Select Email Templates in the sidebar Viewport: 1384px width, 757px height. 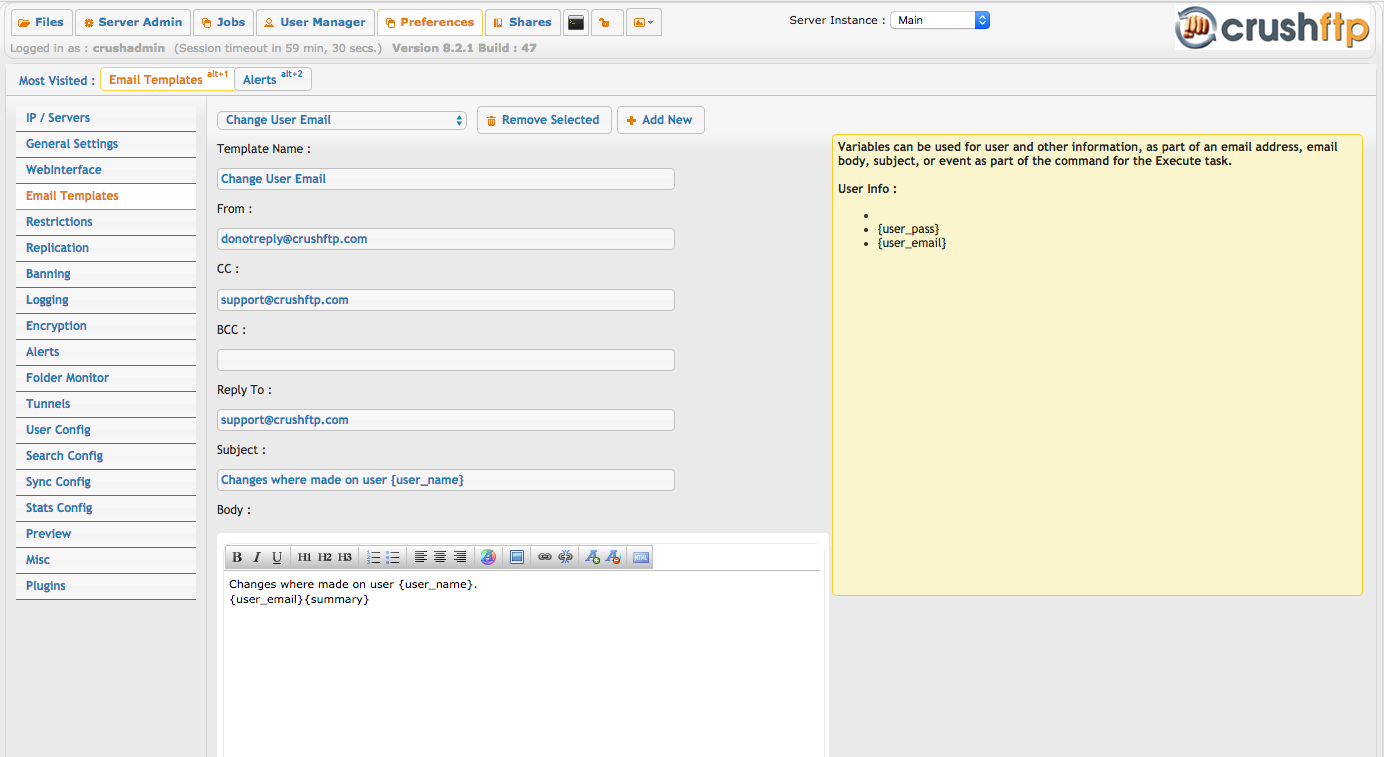pyautogui.click(x=106, y=196)
